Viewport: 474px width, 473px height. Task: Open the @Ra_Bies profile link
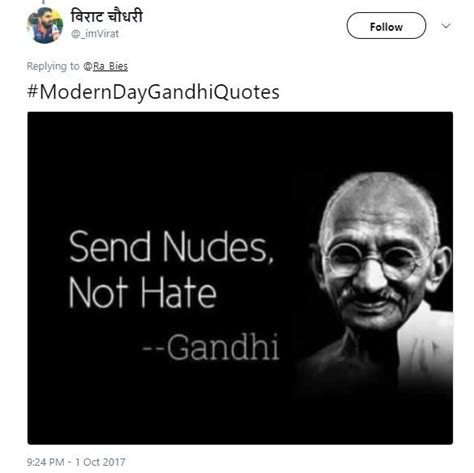coord(106,66)
